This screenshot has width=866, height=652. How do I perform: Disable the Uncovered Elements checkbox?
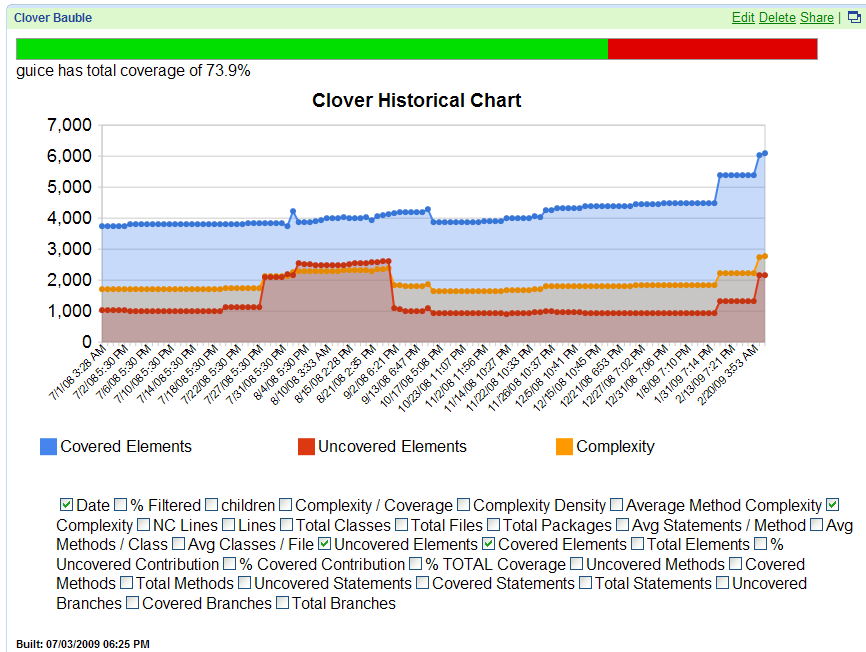325,545
